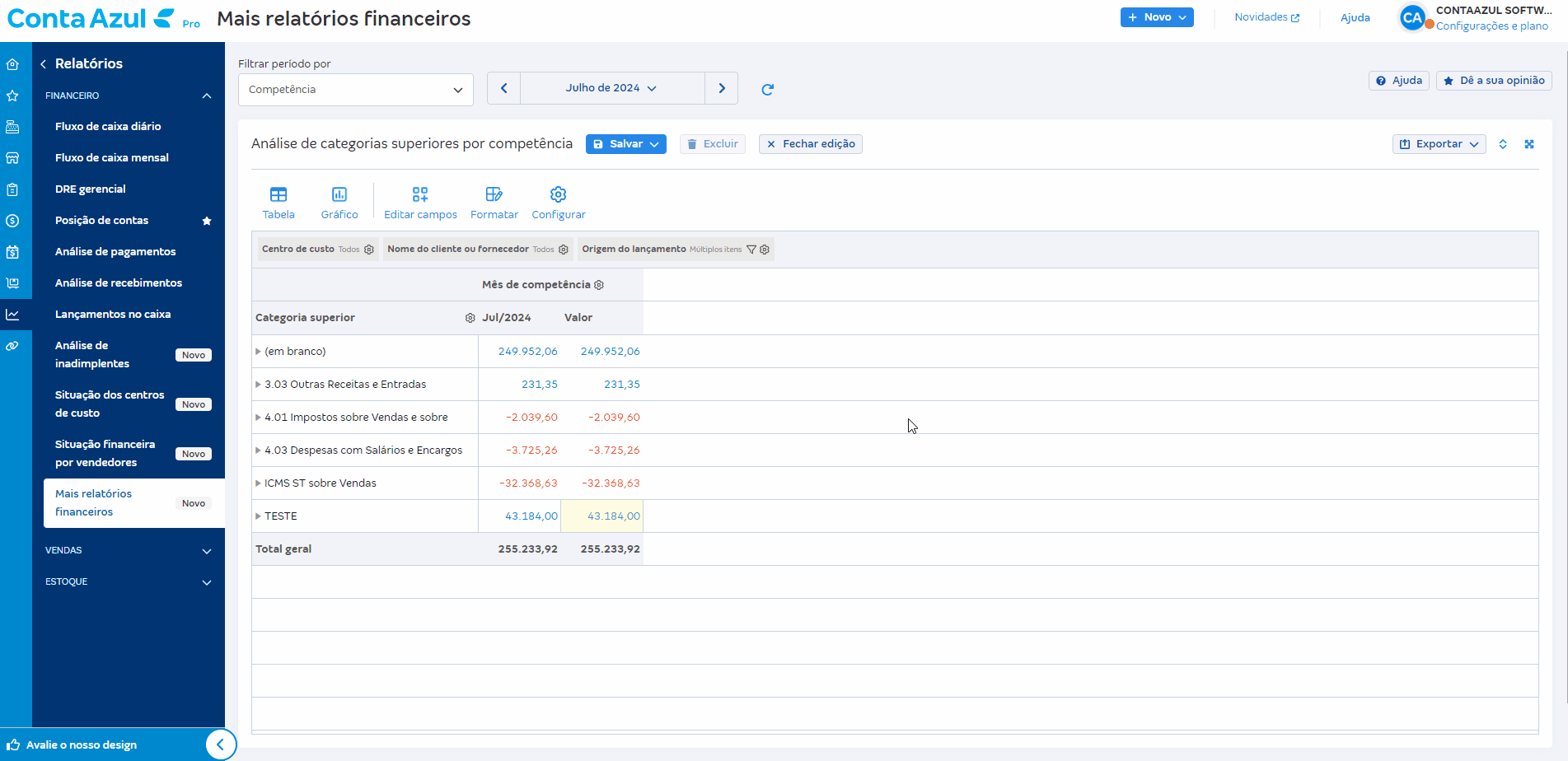Open the Formatar options

coord(494,203)
